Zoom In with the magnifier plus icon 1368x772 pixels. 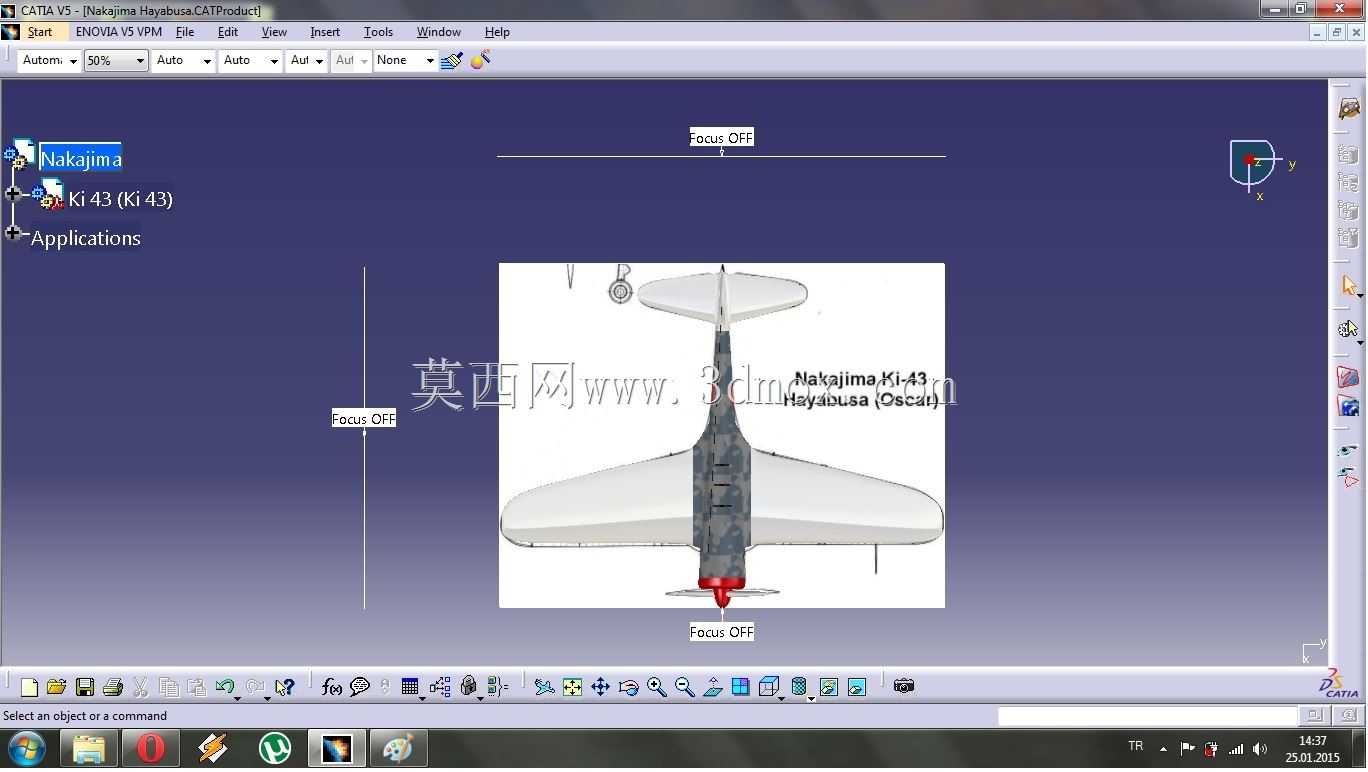pos(656,687)
